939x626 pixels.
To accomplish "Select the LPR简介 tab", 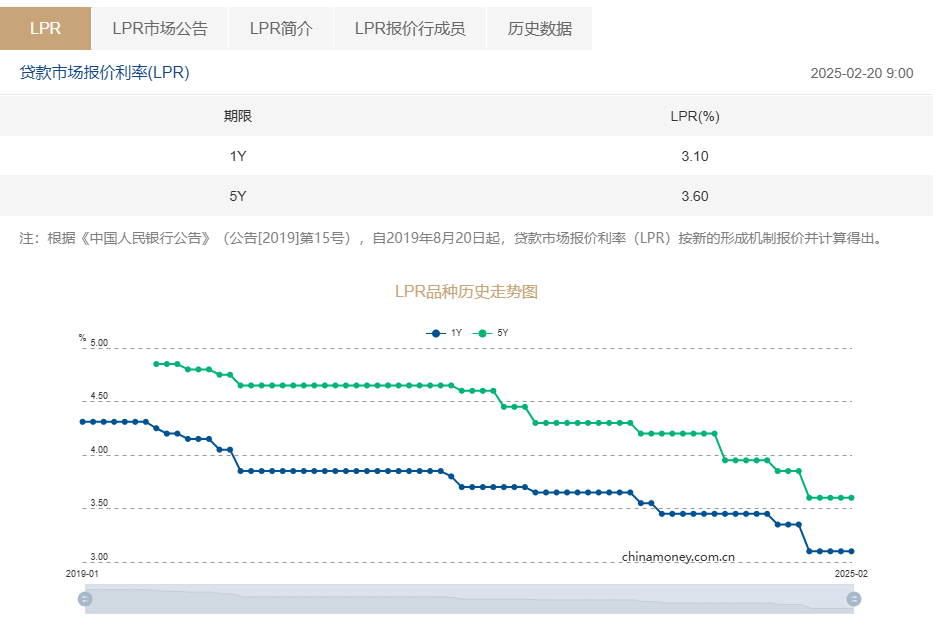I will click(x=281, y=28).
